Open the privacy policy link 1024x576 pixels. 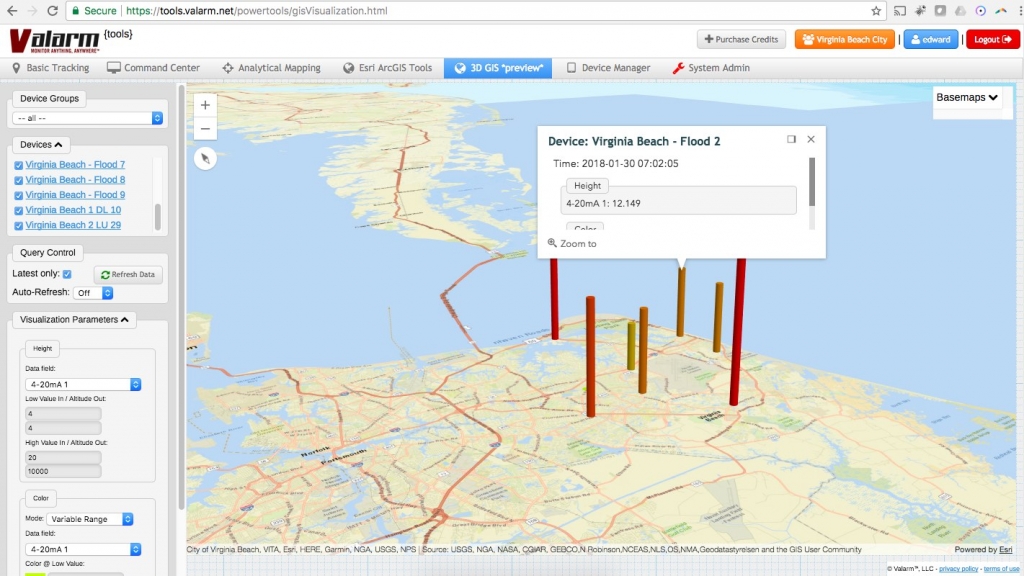tap(959, 569)
